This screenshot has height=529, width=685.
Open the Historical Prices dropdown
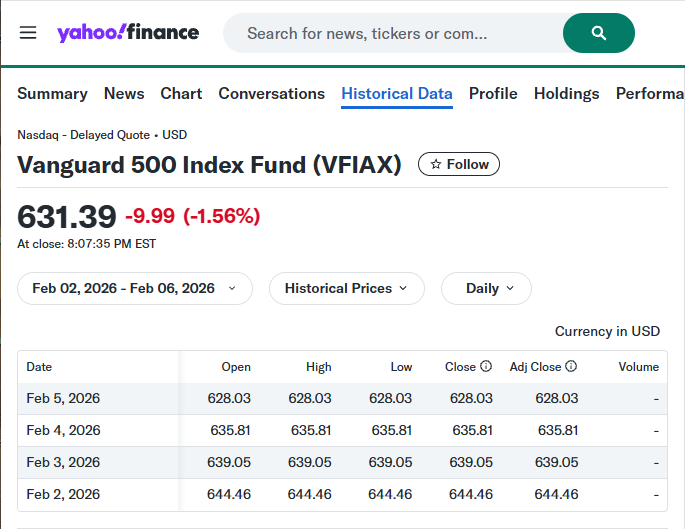click(x=347, y=288)
